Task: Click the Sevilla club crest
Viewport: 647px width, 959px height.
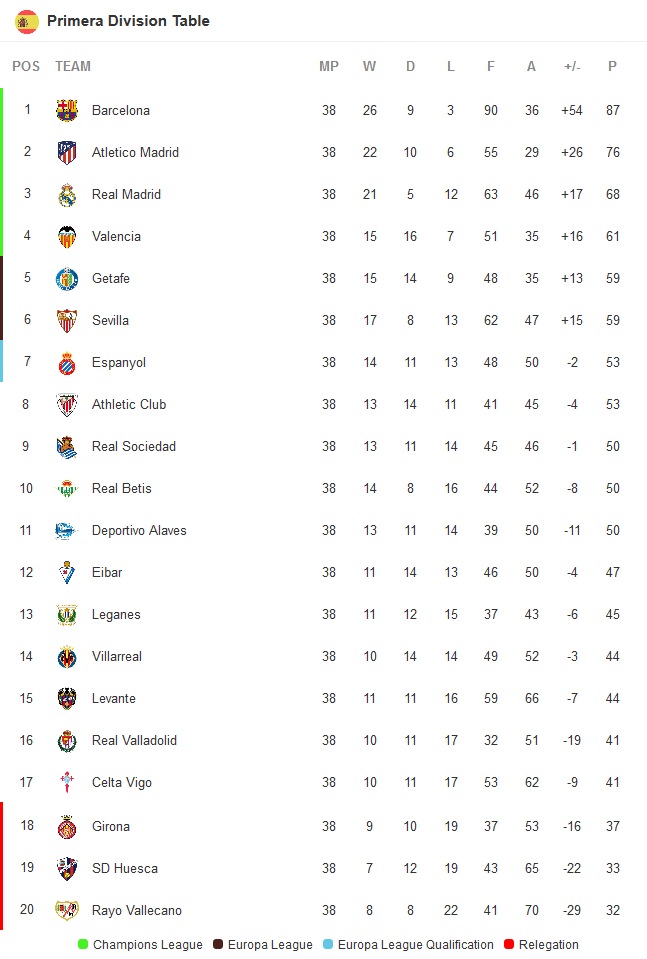Action: (67, 320)
